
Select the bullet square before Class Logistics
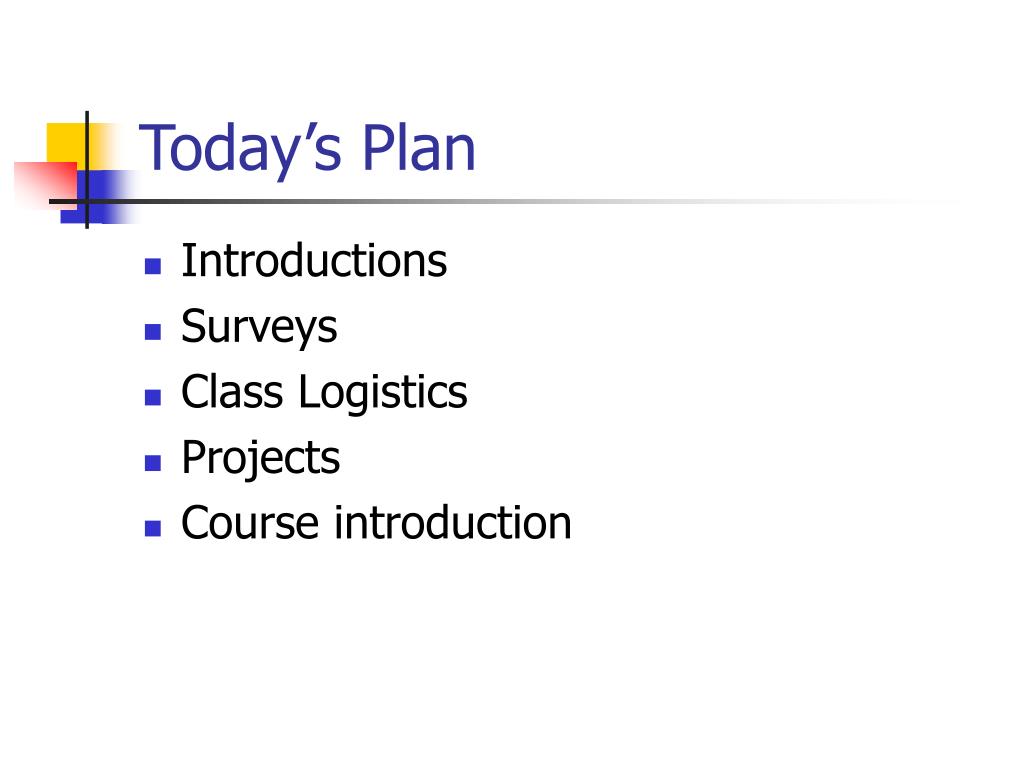[x=153, y=397]
